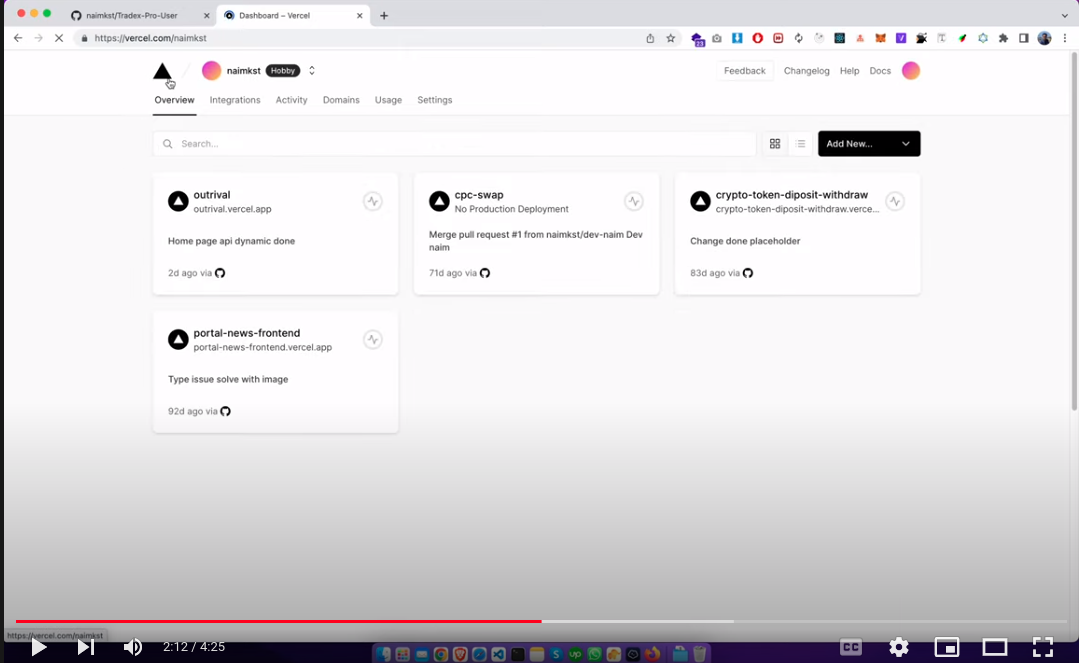This screenshot has width=1079, height=663.
Task: Open the Changelog link
Action: pyautogui.click(x=806, y=71)
